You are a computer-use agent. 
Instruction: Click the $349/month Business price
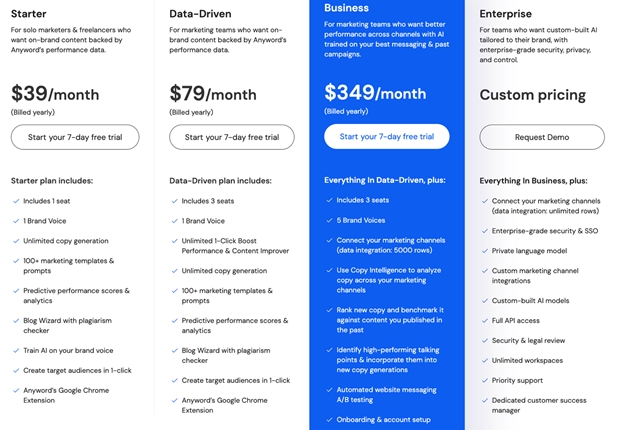click(x=375, y=93)
